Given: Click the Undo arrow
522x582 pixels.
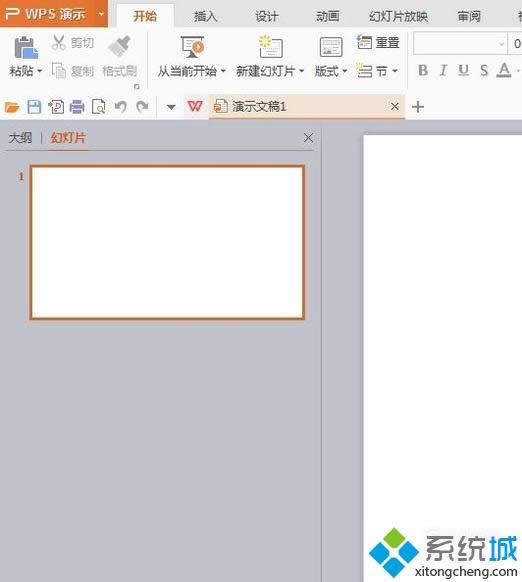Looking at the screenshot, I should point(121,107).
